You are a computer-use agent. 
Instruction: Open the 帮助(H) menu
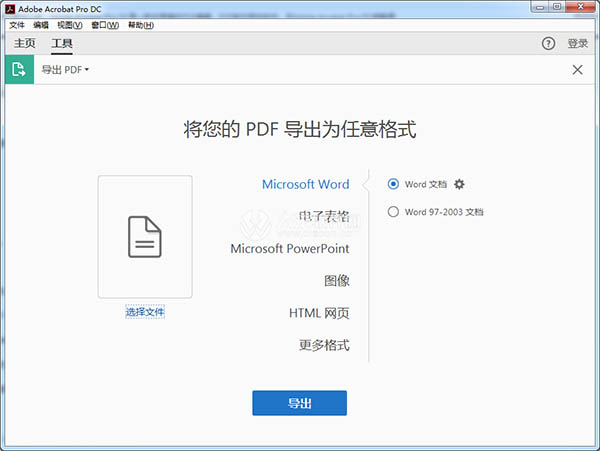pos(141,25)
